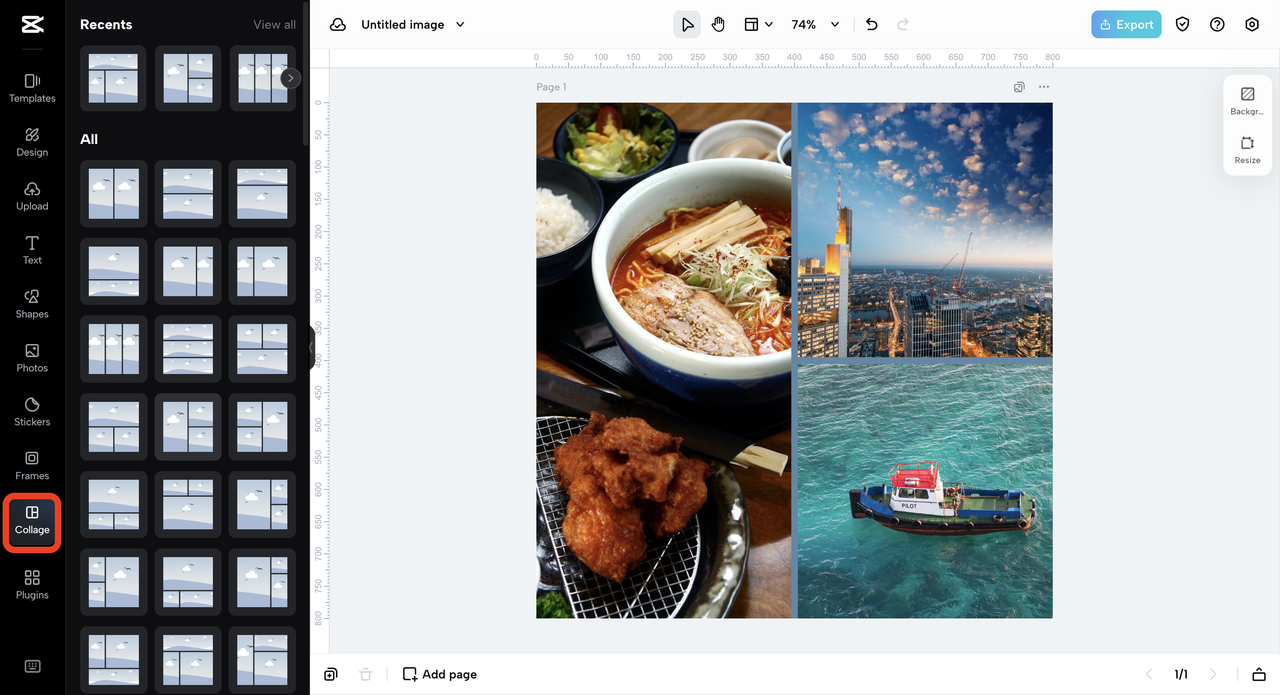Choose the three vertical columns layout under All
The image size is (1280, 695).
coord(114,349)
